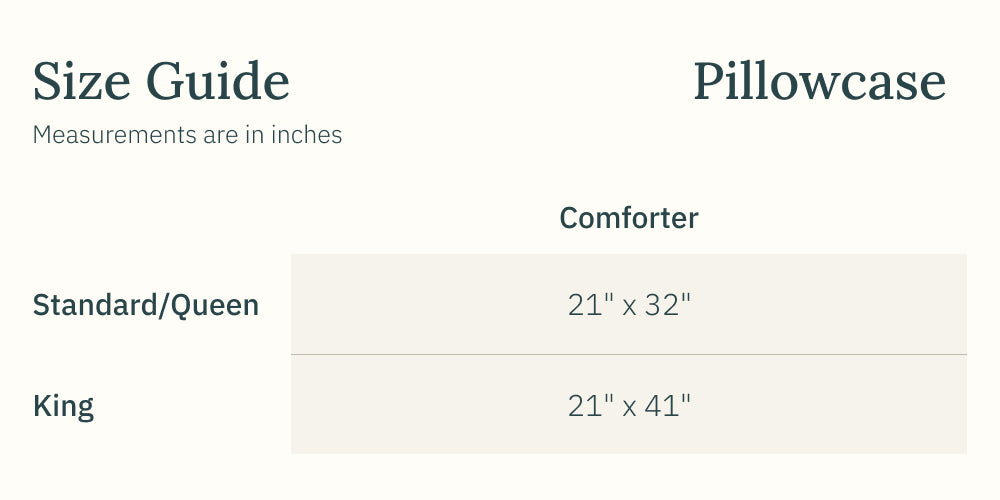Click the 32" measurement value

[x=668, y=305]
